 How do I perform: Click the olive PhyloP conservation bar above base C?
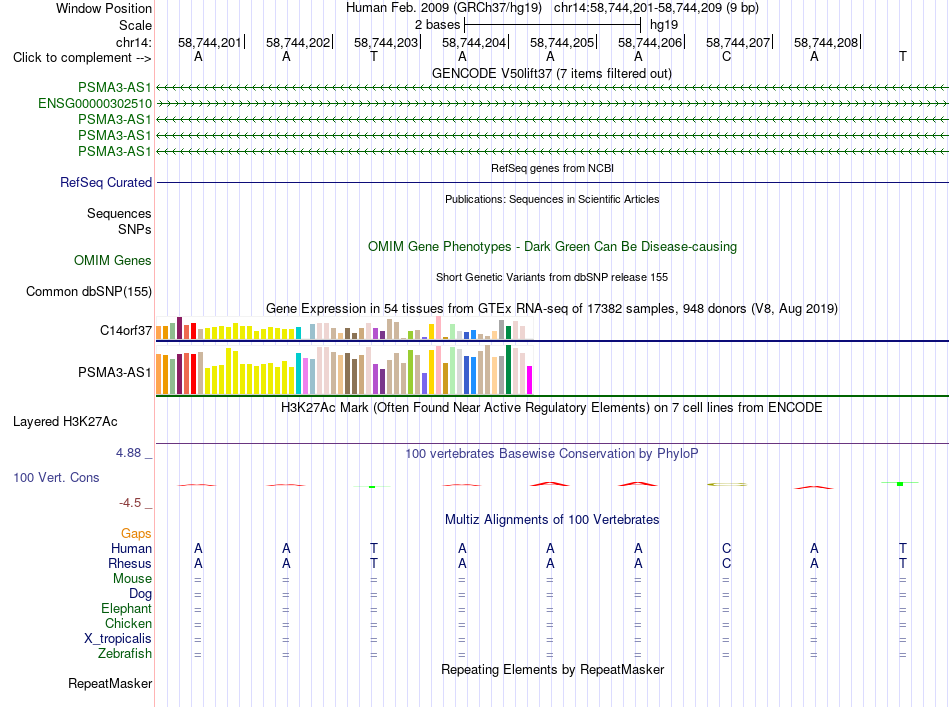(x=727, y=484)
